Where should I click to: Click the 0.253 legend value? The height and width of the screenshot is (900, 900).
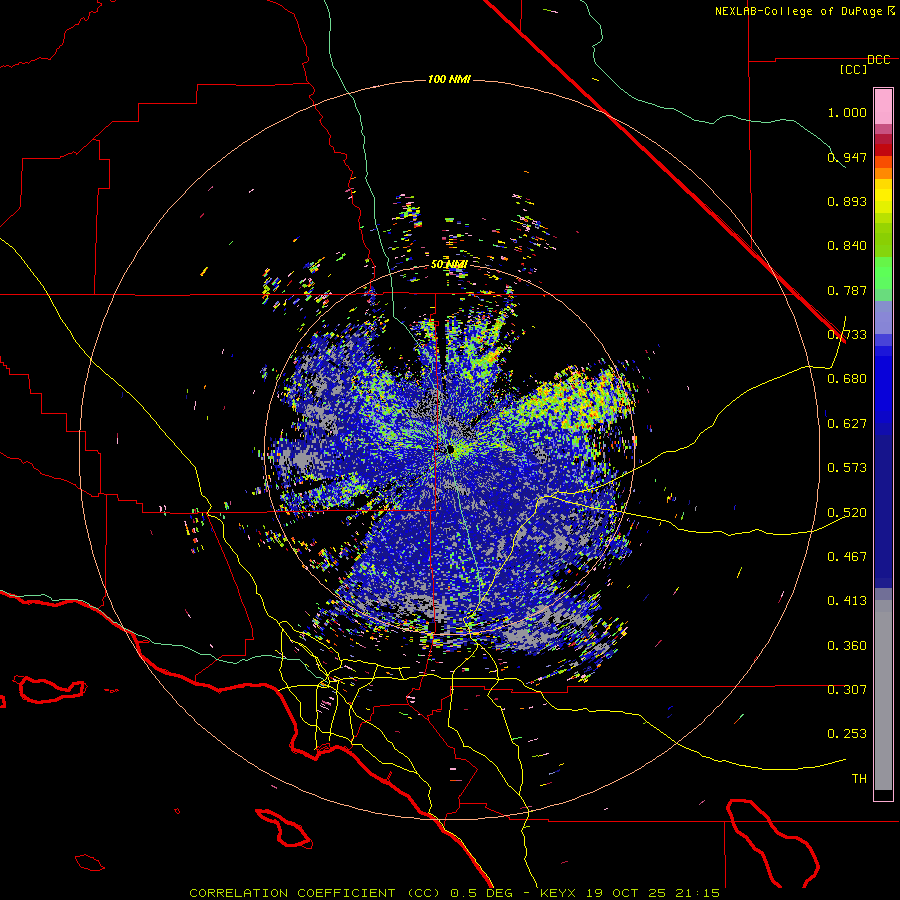pyautogui.click(x=847, y=734)
